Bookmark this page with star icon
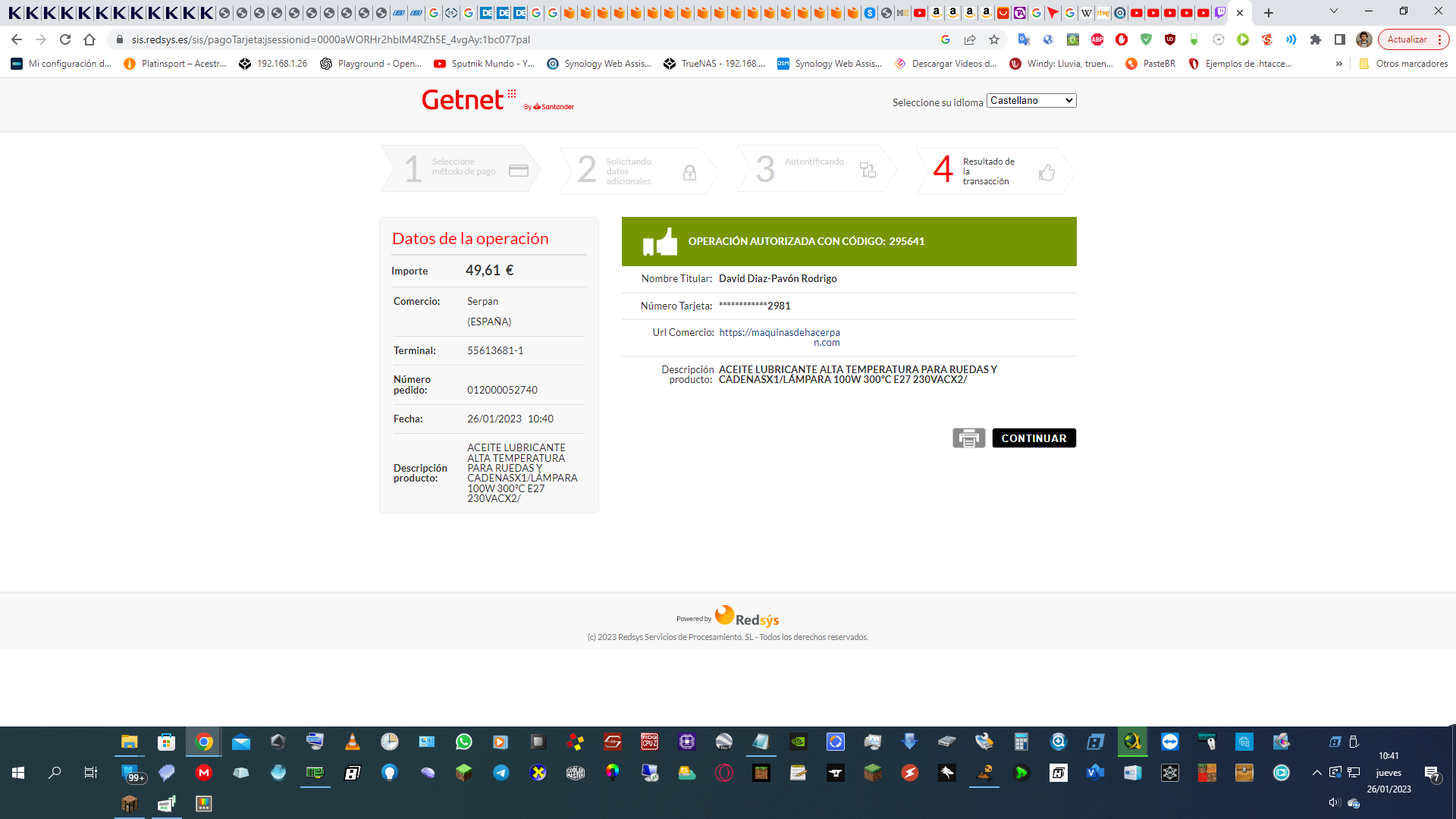The width and height of the screenshot is (1456, 819). pyautogui.click(x=994, y=39)
